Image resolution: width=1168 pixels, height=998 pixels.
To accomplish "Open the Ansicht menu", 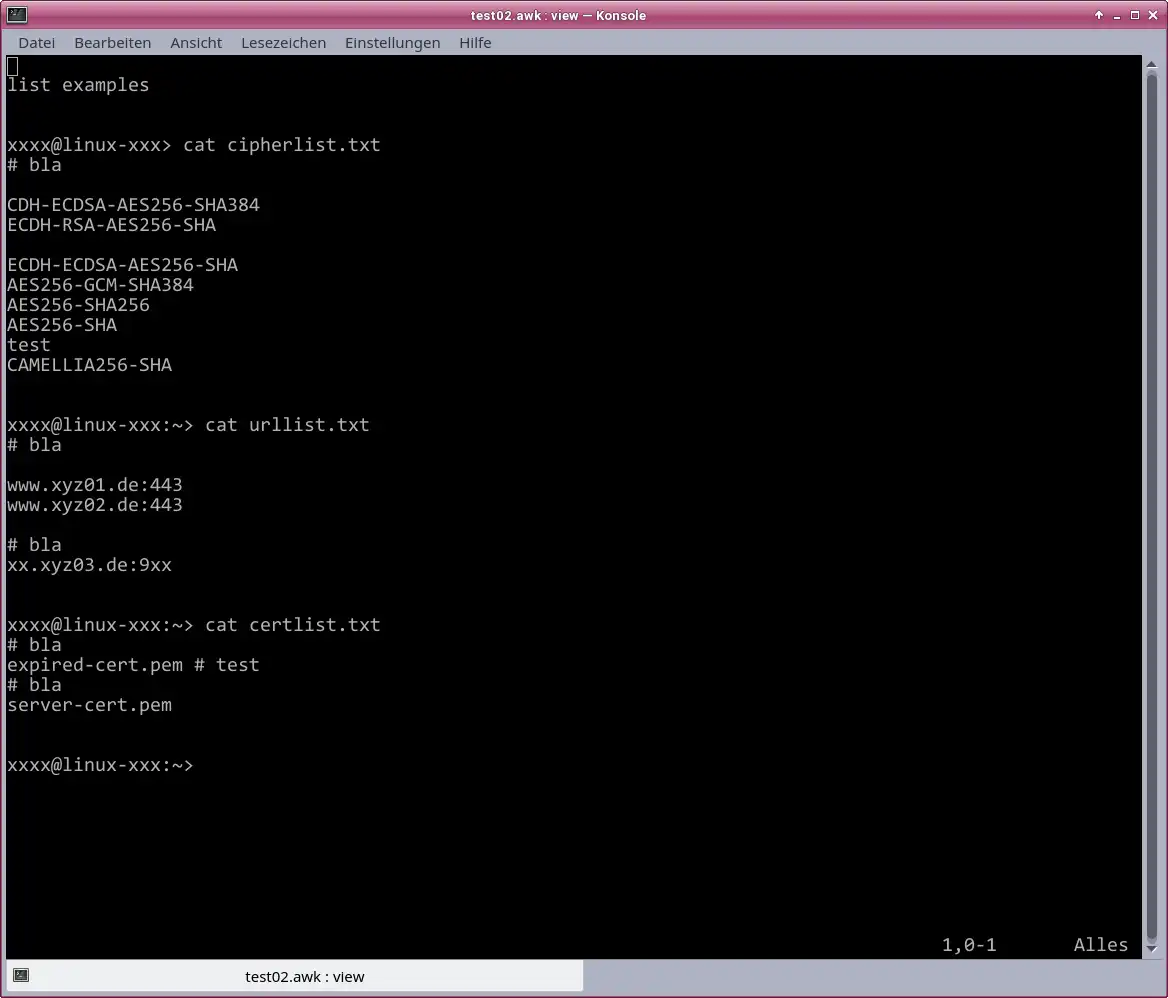I will pos(196,42).
